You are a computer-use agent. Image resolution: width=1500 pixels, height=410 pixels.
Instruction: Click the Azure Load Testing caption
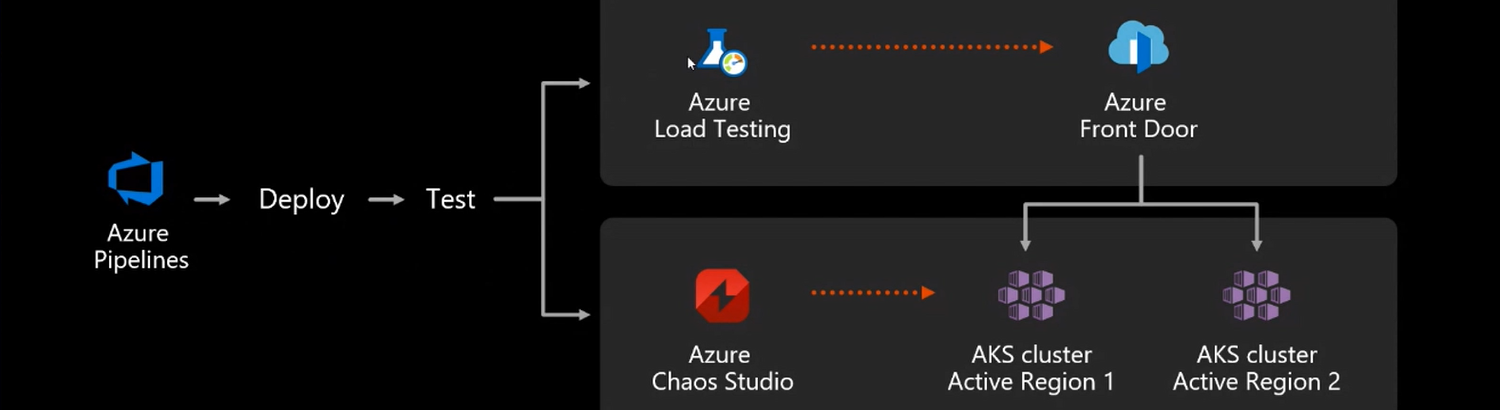722,116
